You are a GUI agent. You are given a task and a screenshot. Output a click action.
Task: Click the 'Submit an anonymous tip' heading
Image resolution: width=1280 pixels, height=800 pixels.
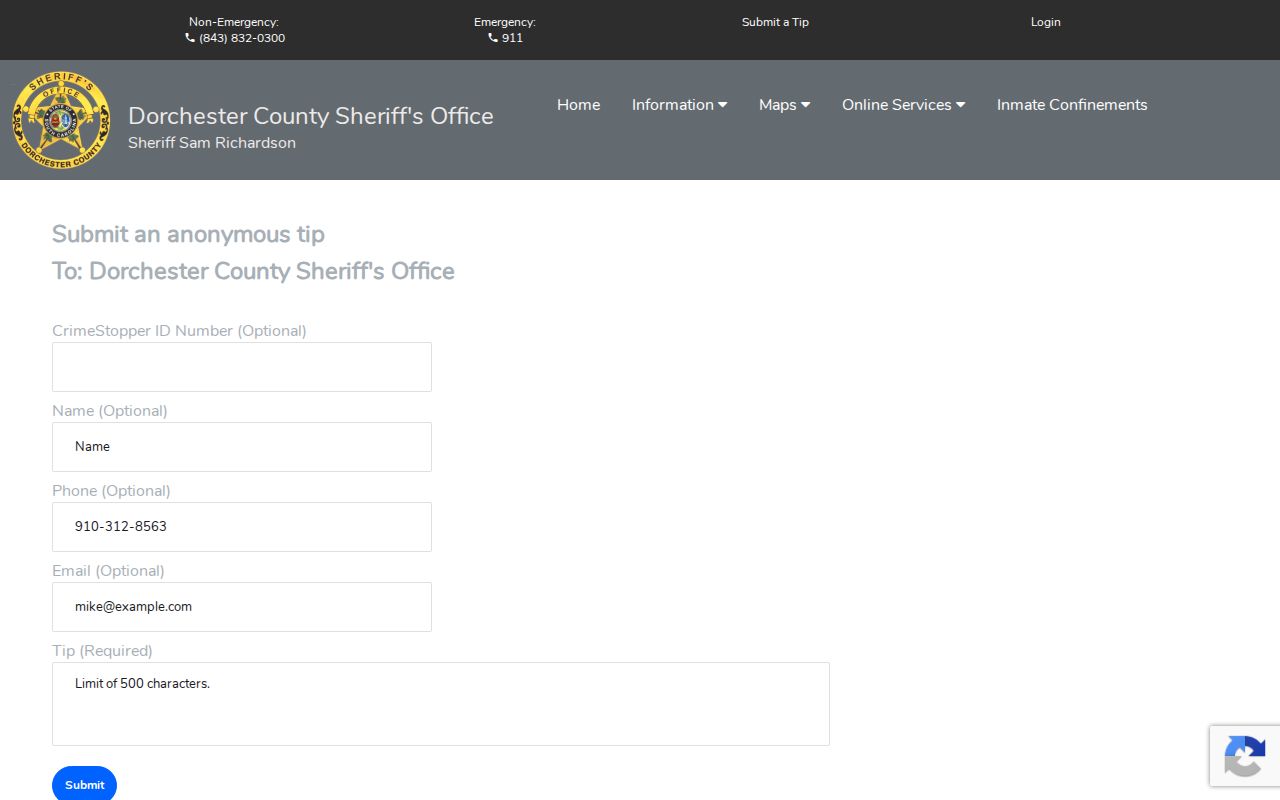tap(188, 234)
